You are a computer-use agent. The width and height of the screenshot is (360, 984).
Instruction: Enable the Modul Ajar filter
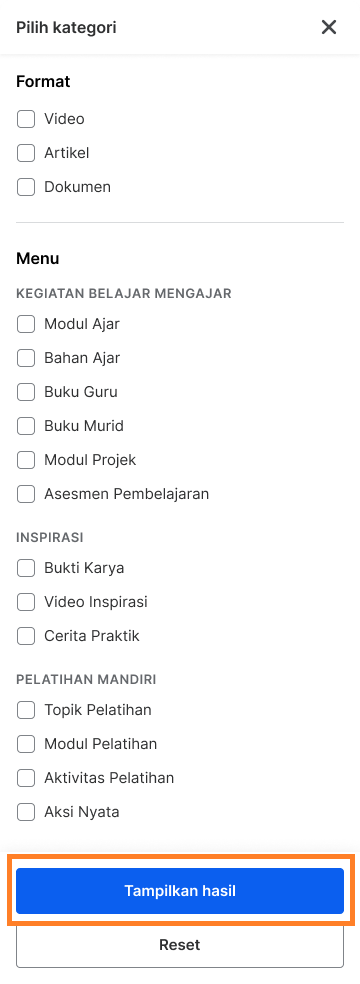[x=26, y=324]
